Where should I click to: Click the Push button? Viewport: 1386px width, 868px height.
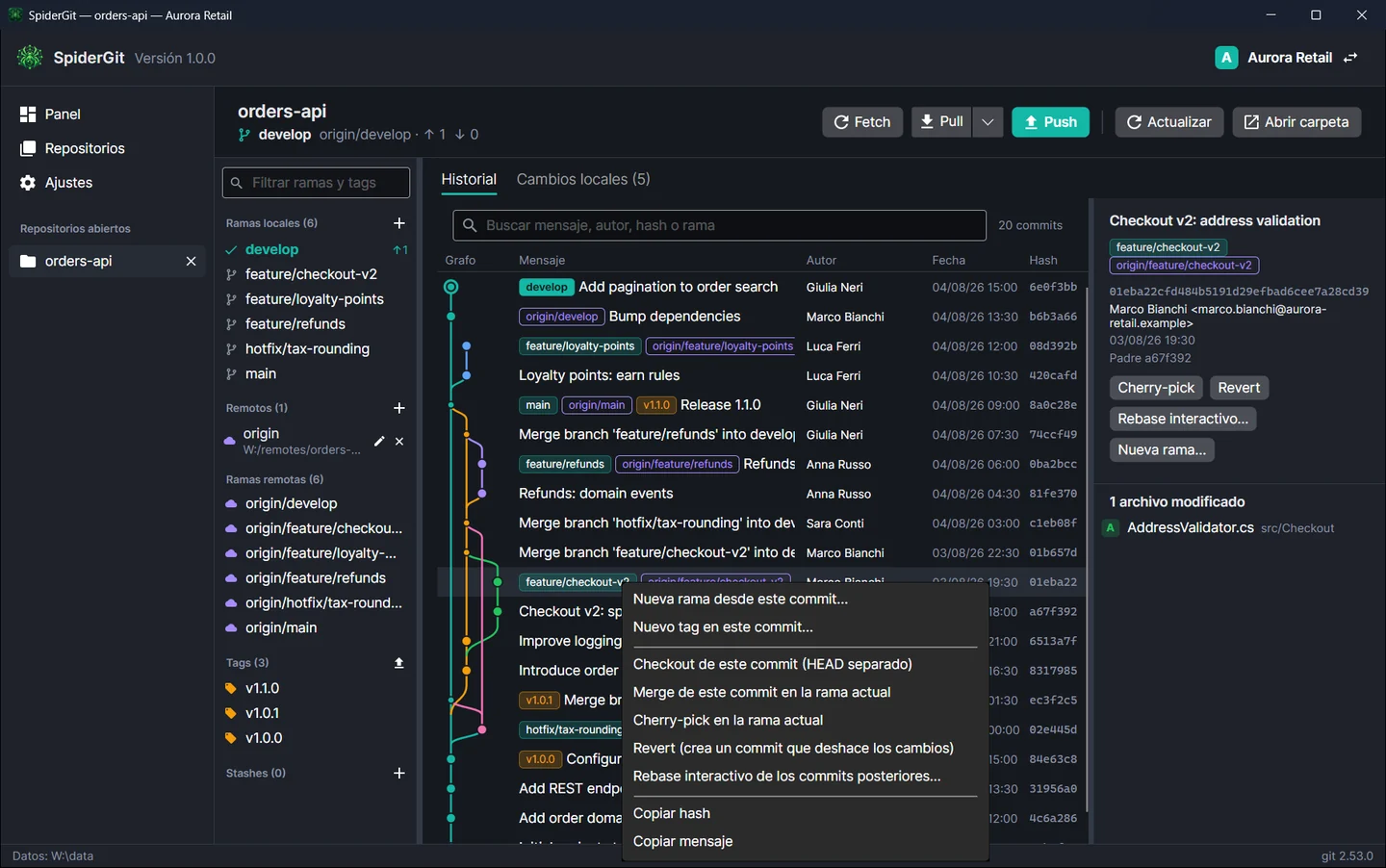coord(1050,122)
